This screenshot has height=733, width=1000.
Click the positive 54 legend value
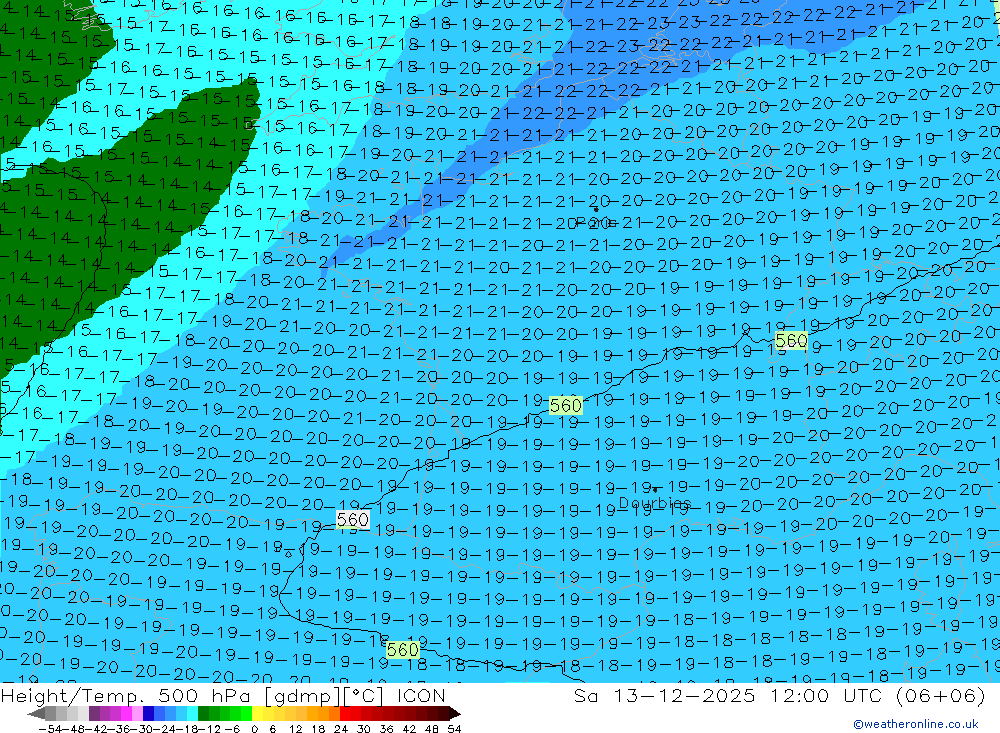click(x=454, y=729)
